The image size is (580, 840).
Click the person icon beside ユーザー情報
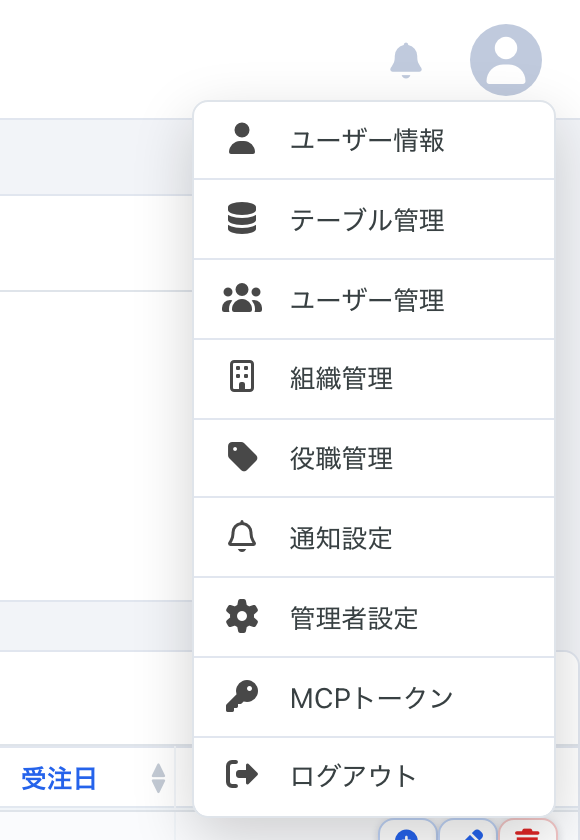(242, 139)
